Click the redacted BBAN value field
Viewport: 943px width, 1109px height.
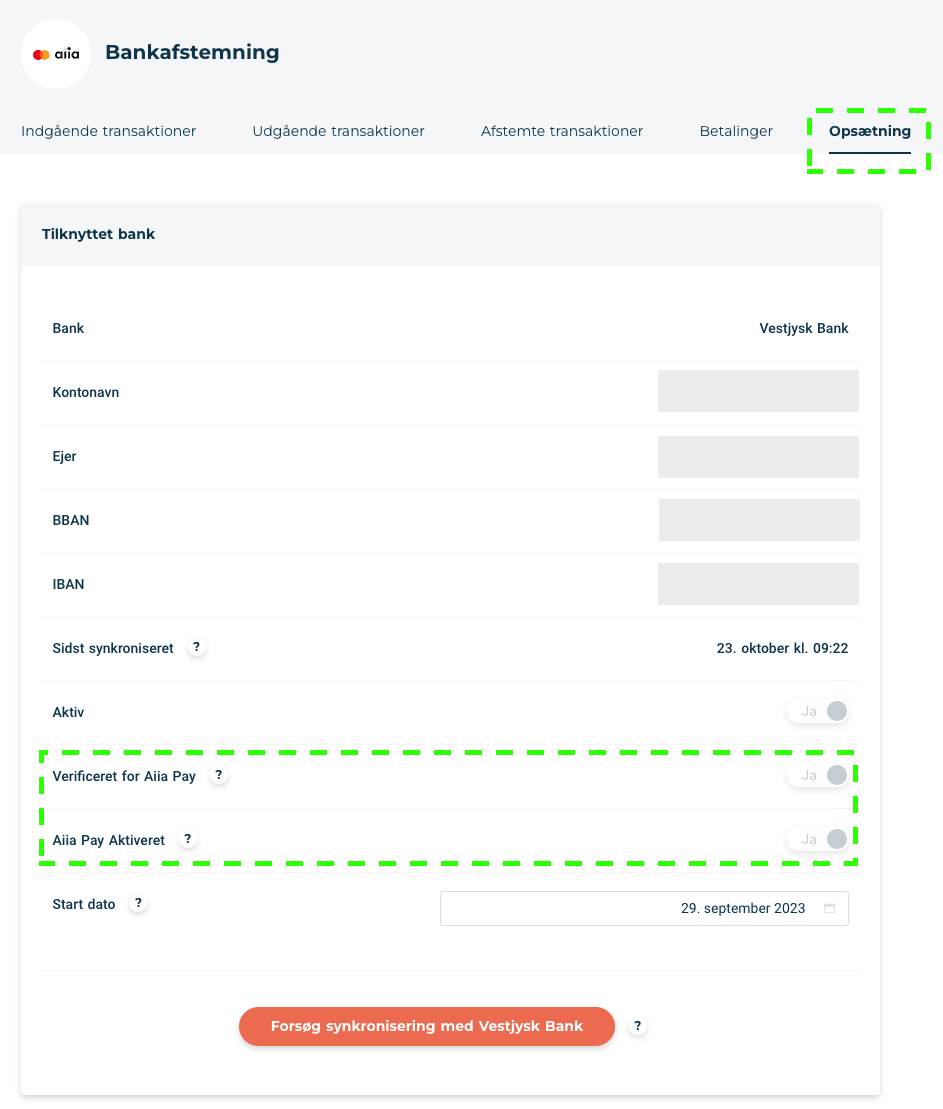click(x=759, y=520)
